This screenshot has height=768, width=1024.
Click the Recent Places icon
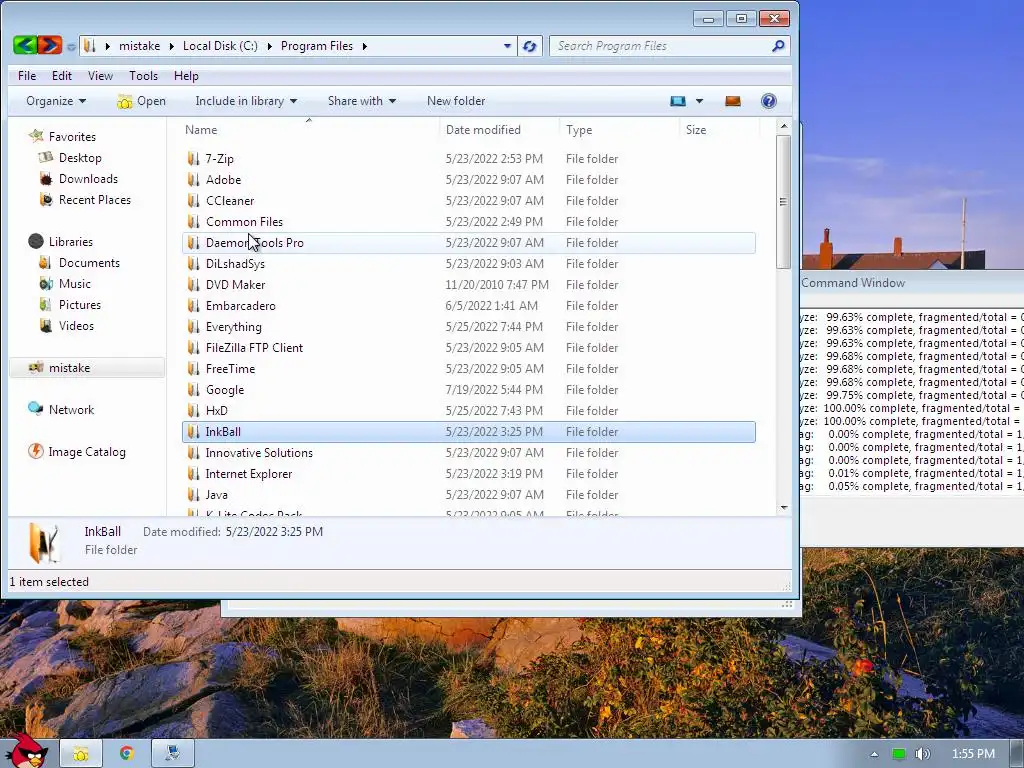coord(46,199)
